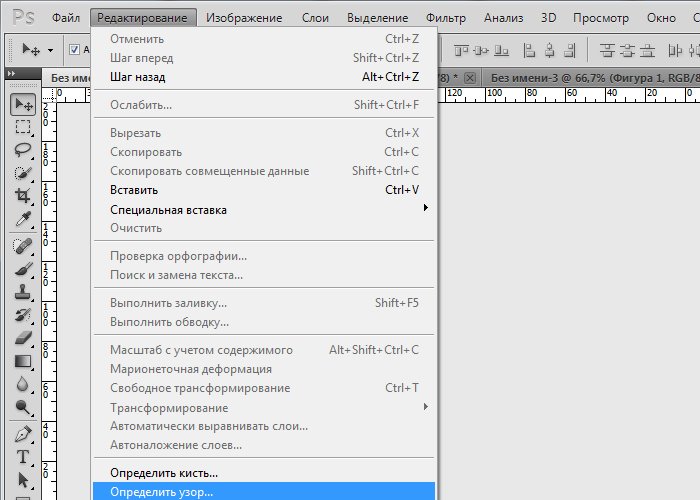Select the Clone Stamp tool
This screenshot has height=500, width=700.
[22, 291]
